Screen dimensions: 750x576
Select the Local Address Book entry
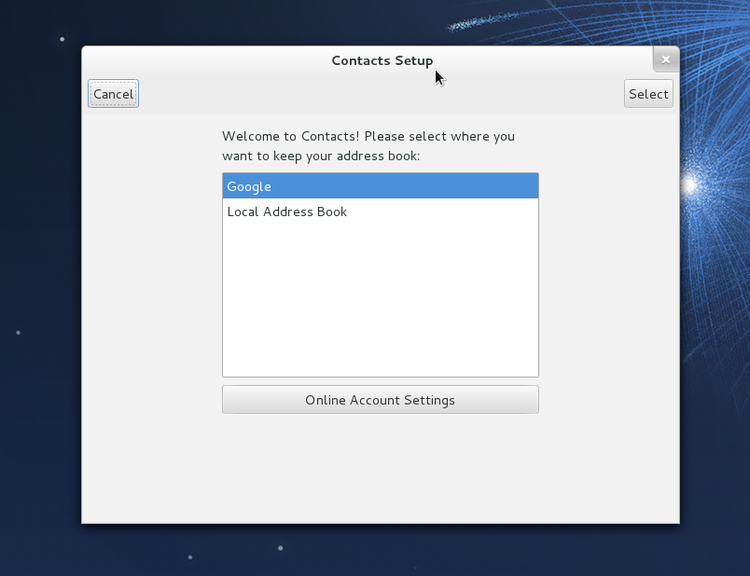click(x=287, y=212)
